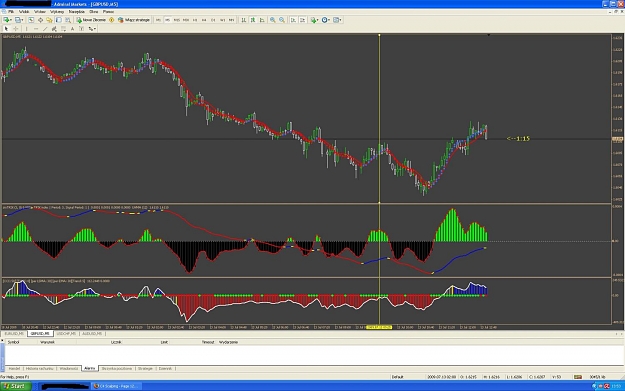Switch to line chart icon
Screen dimensions: 625x391
[x=262, y=20]
